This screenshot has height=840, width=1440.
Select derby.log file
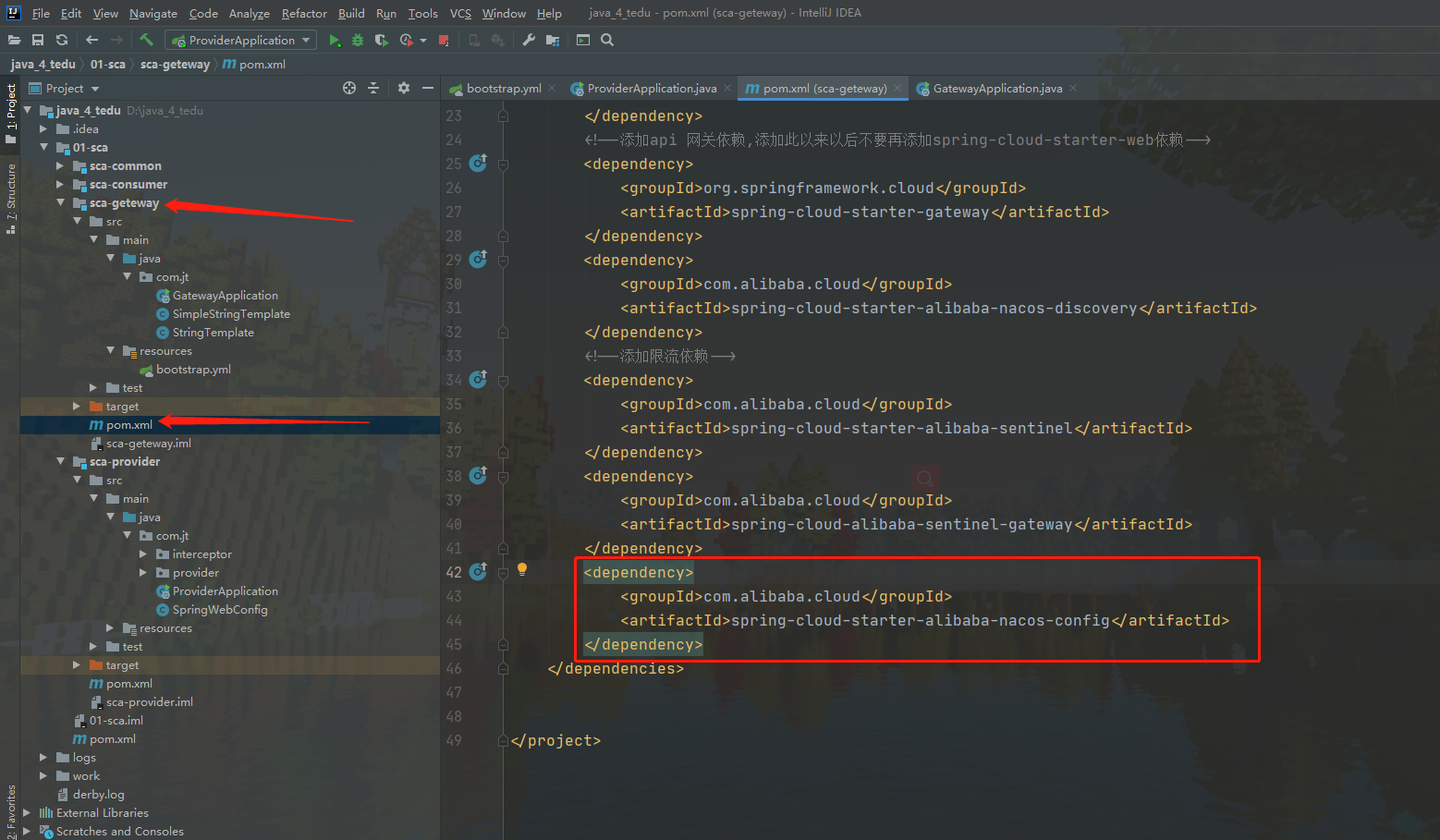98,794
